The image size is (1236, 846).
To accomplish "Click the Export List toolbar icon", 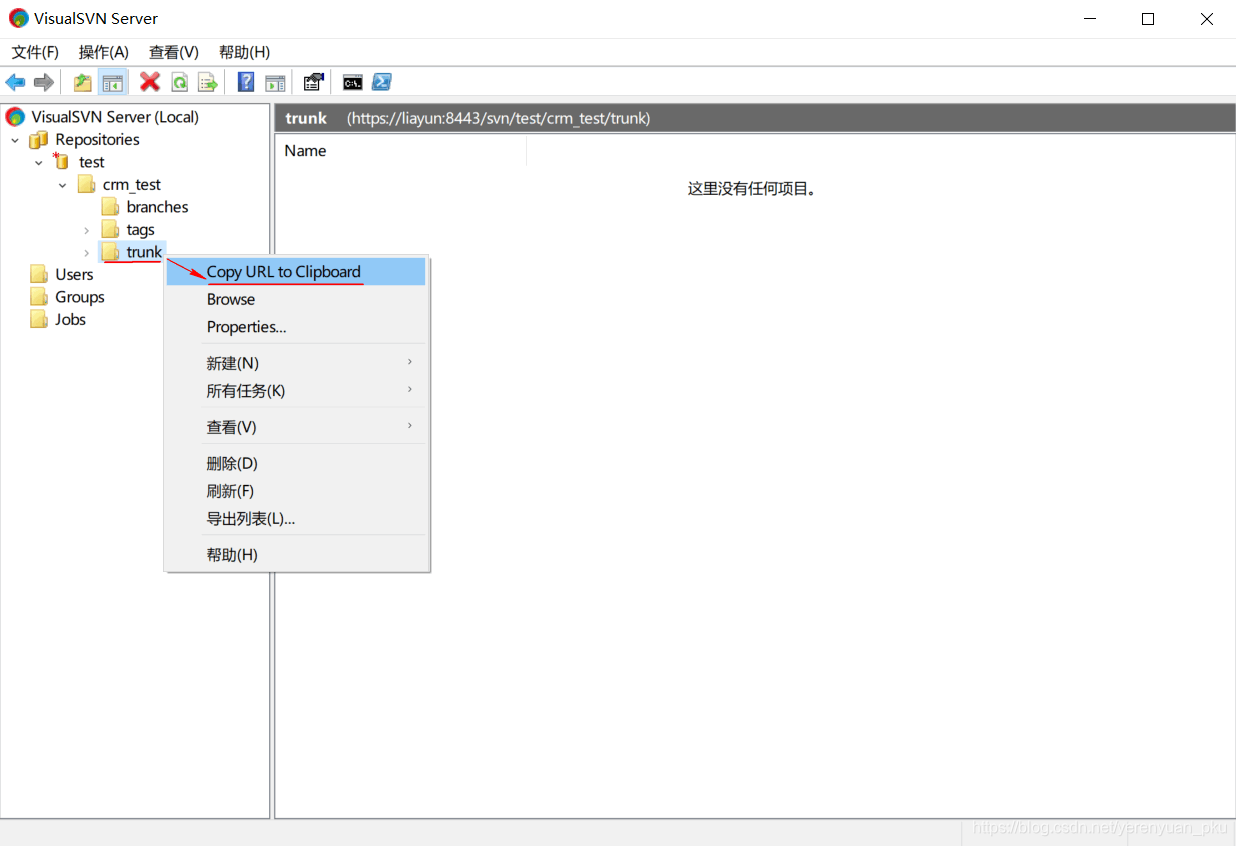I will click(x=208, y=82).
